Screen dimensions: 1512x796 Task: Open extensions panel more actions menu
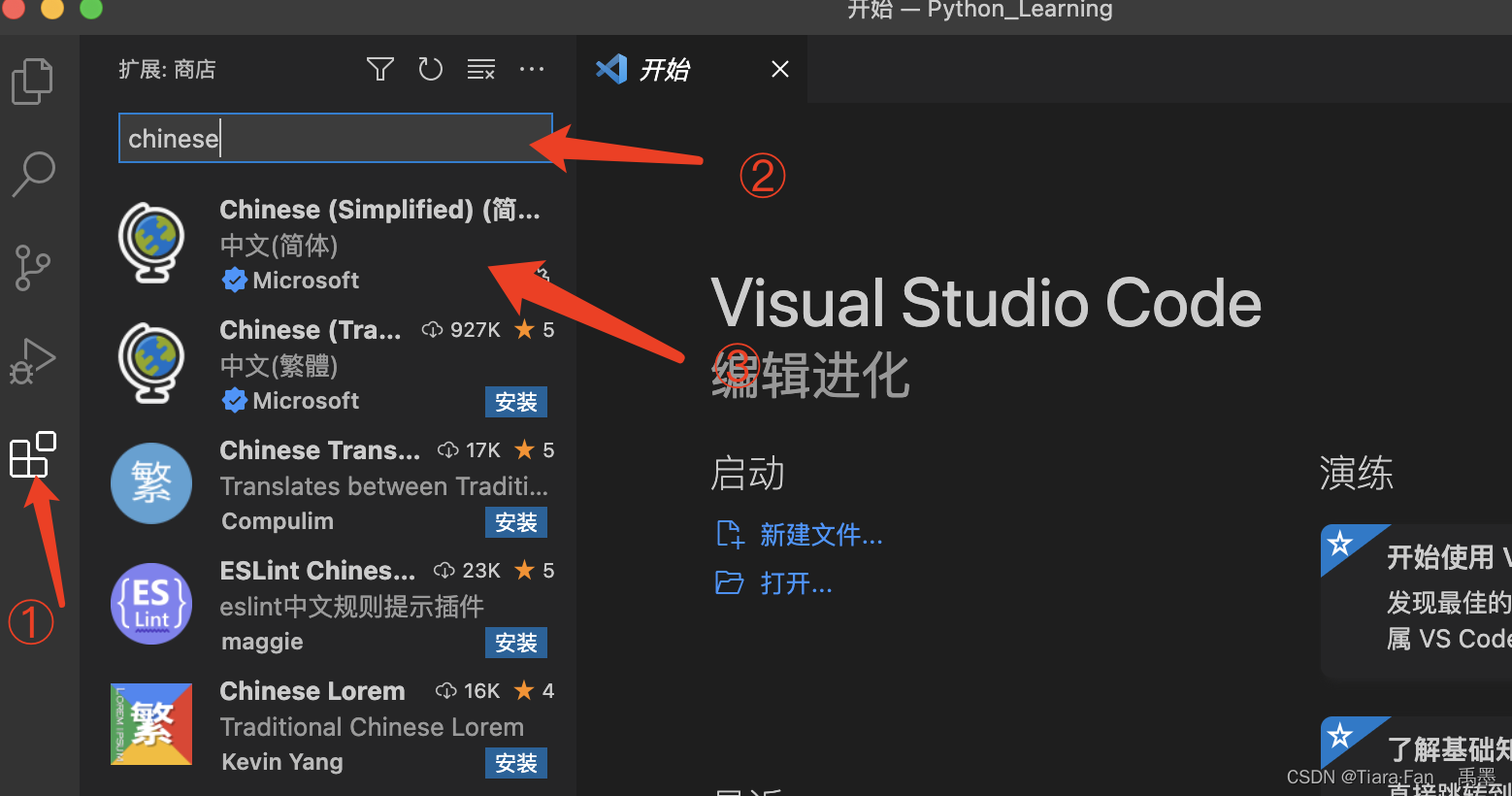pos(532,69)
